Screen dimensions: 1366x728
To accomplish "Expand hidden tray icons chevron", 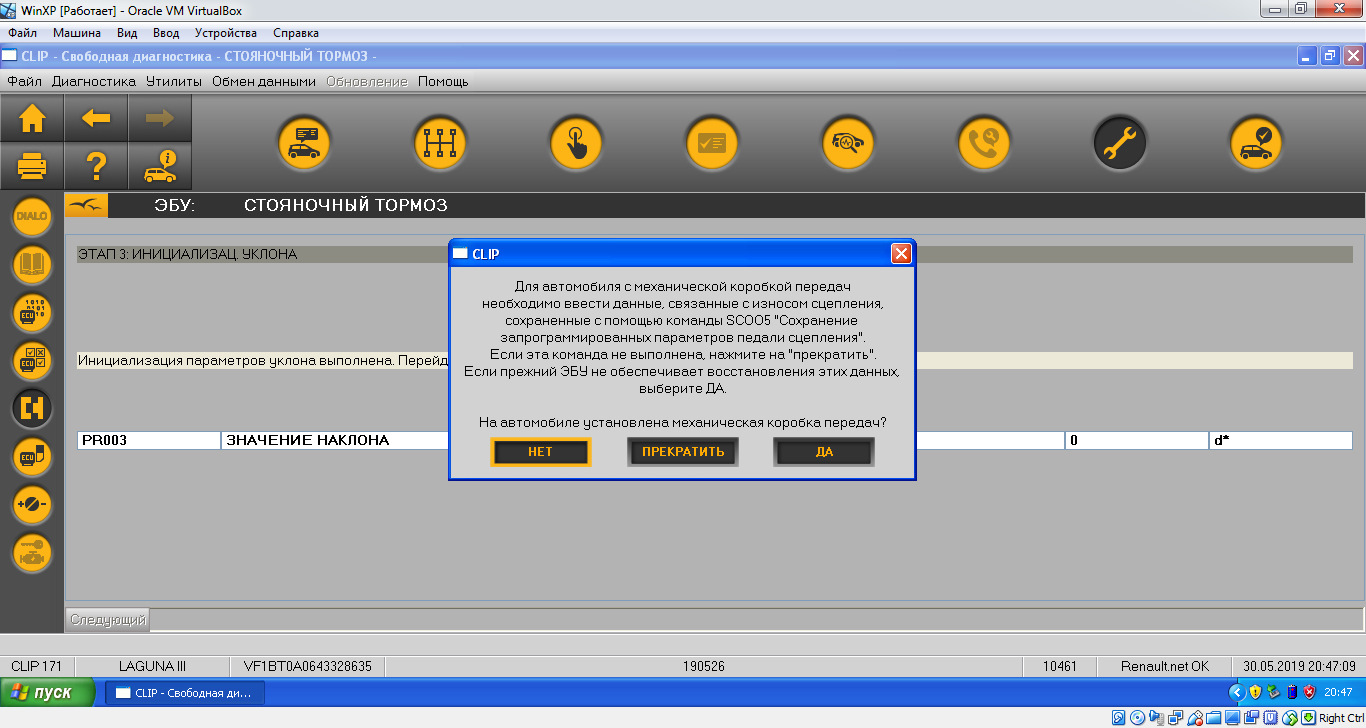I will 1237,692.
